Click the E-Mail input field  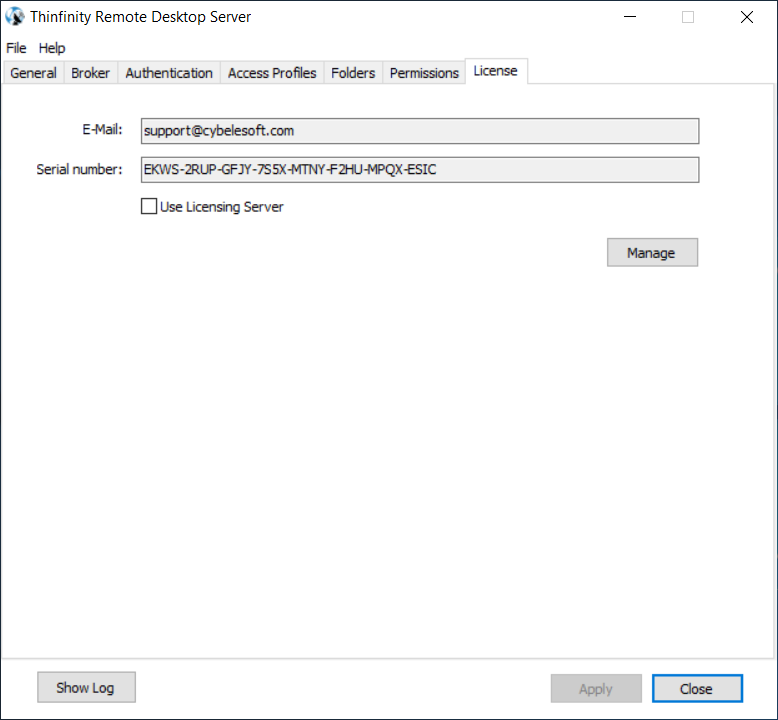420,131
